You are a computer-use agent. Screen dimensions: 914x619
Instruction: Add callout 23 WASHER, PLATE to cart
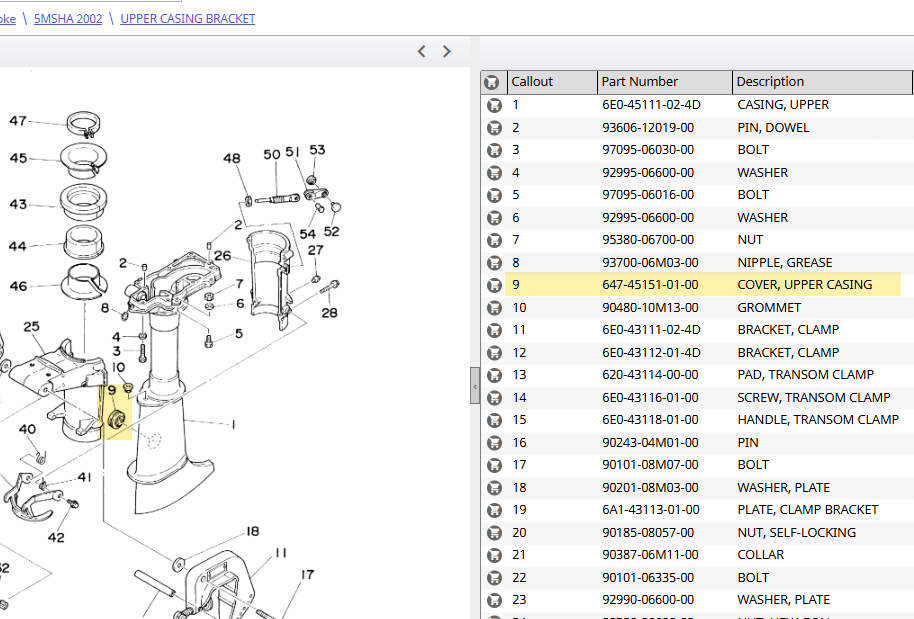pyautogui.click(x=494, y=600)
